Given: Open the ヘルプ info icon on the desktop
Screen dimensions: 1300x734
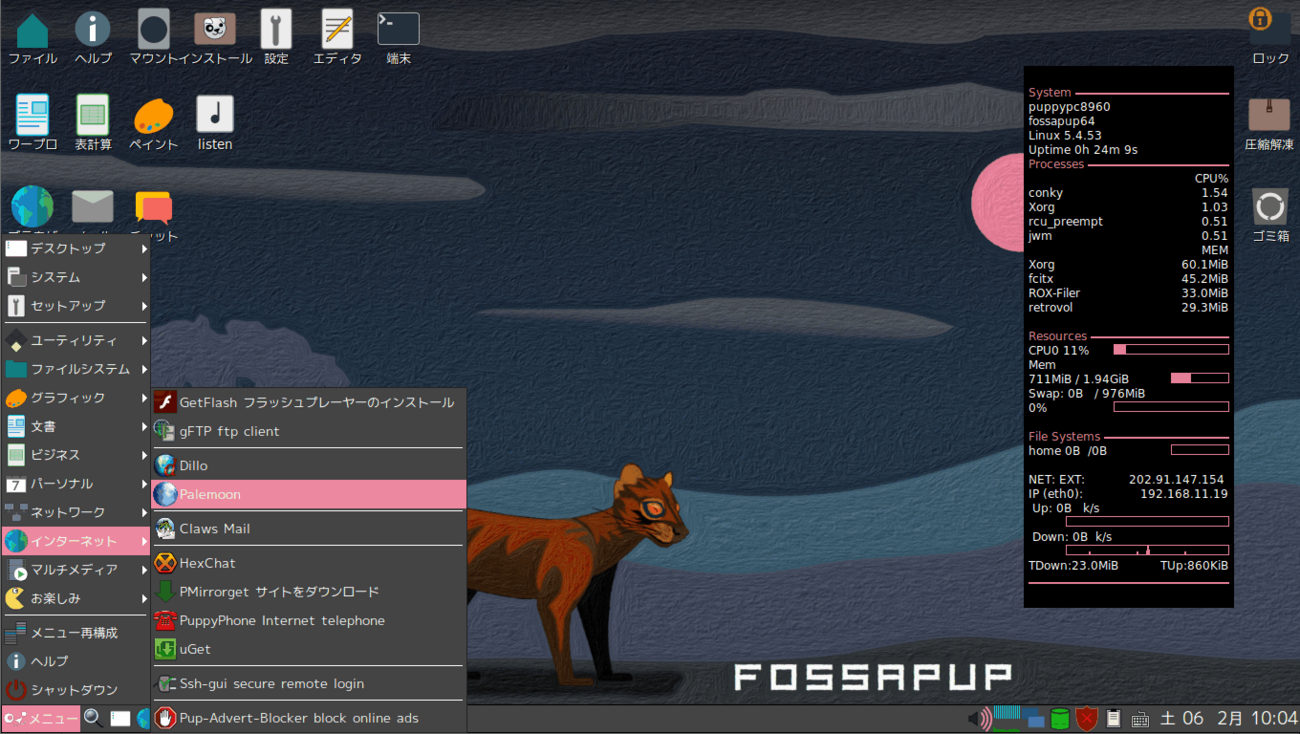Looking at the screenshot, I should 93,29.
